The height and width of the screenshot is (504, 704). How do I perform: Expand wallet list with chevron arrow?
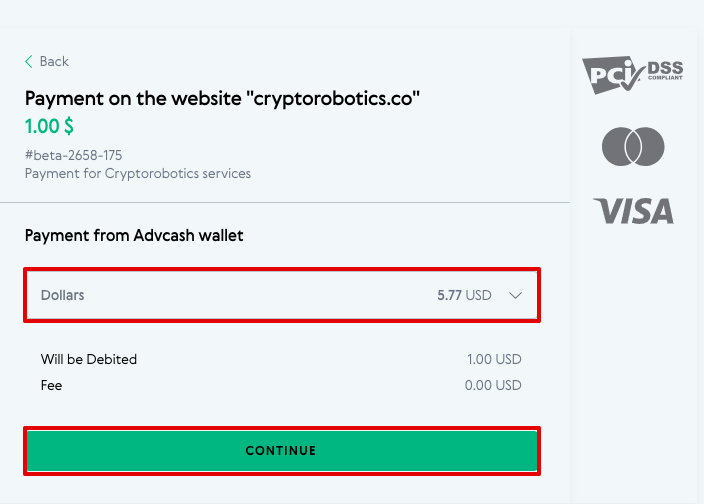[515, 295]
